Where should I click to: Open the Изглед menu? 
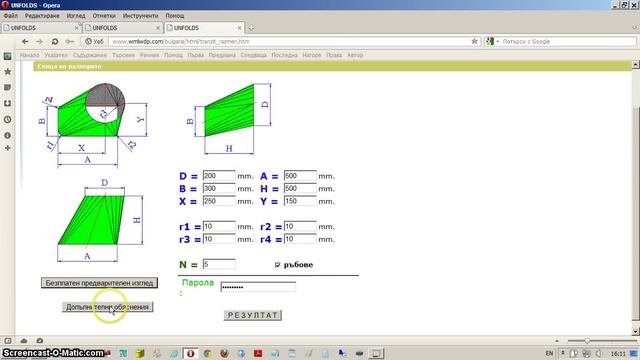(x=76, y=16)
